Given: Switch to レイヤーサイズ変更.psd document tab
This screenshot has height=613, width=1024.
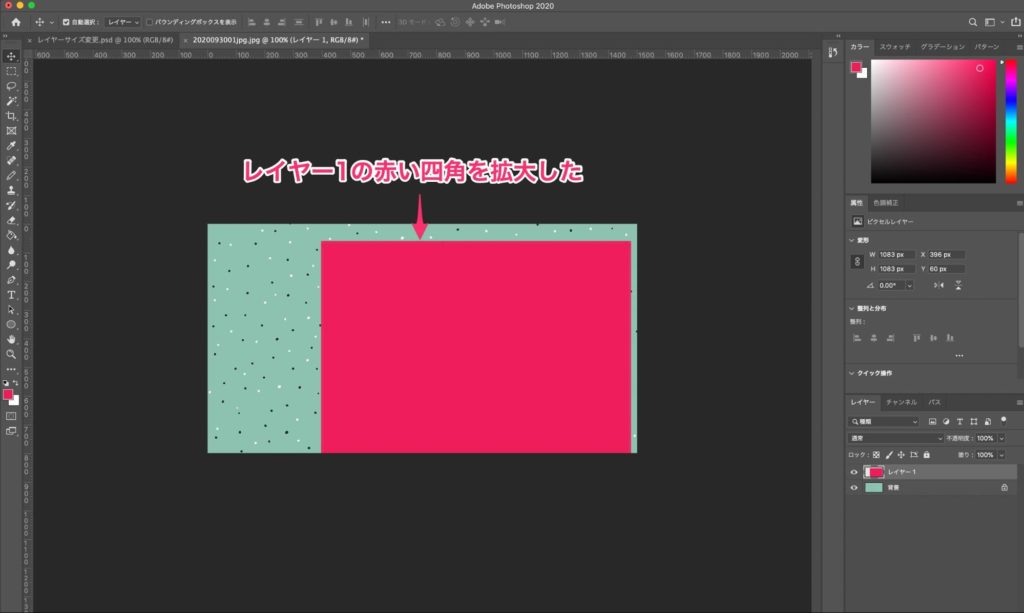Looking at the screenshot, I should pyautogui.click(x=105, y=40).
